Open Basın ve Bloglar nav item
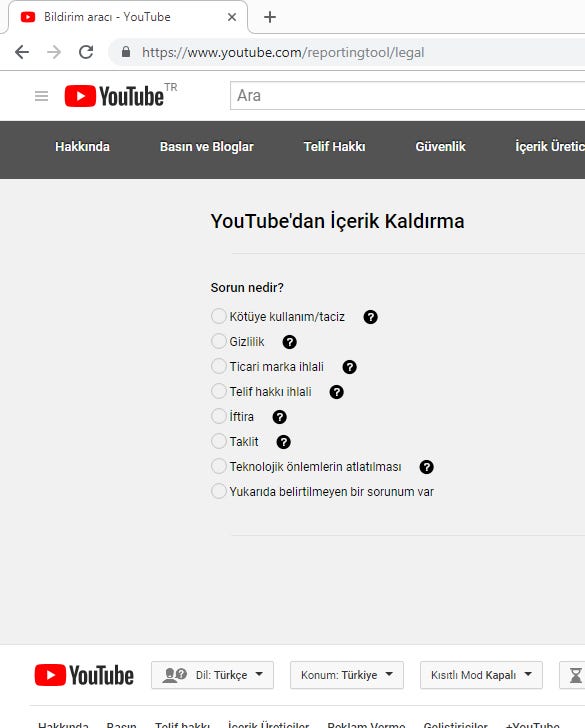Screen dimensions: 585x728 coord(207,147)
